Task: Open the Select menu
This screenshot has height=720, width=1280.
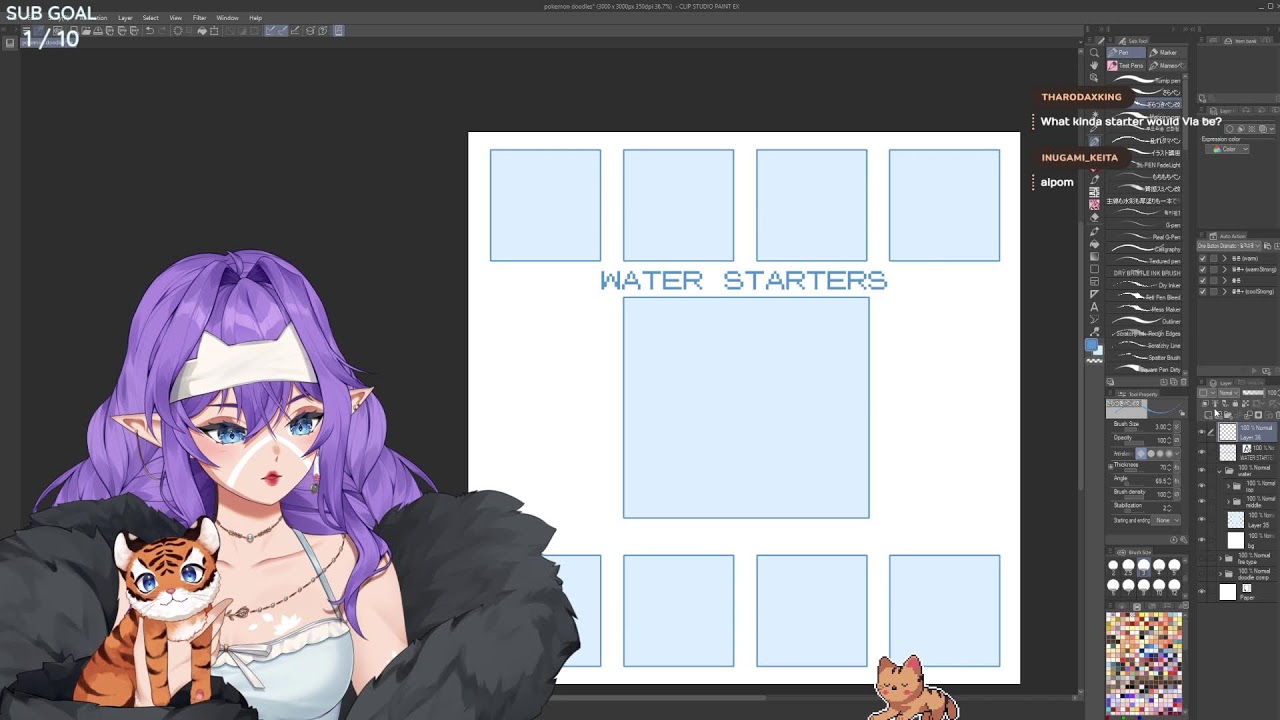Action: click(150, 18)
